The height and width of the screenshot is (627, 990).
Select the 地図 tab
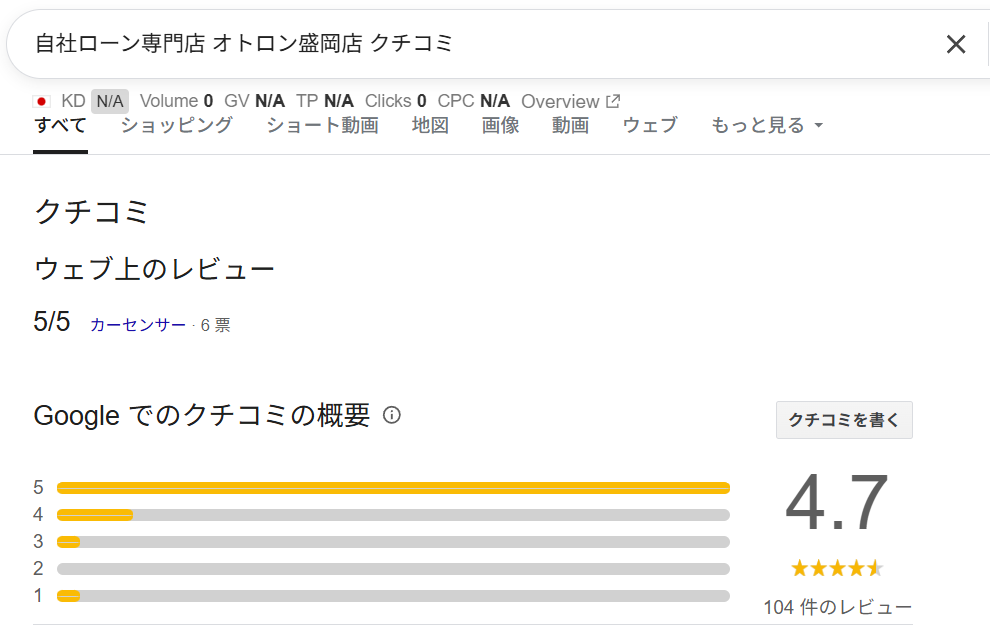(x=430, y=125)
